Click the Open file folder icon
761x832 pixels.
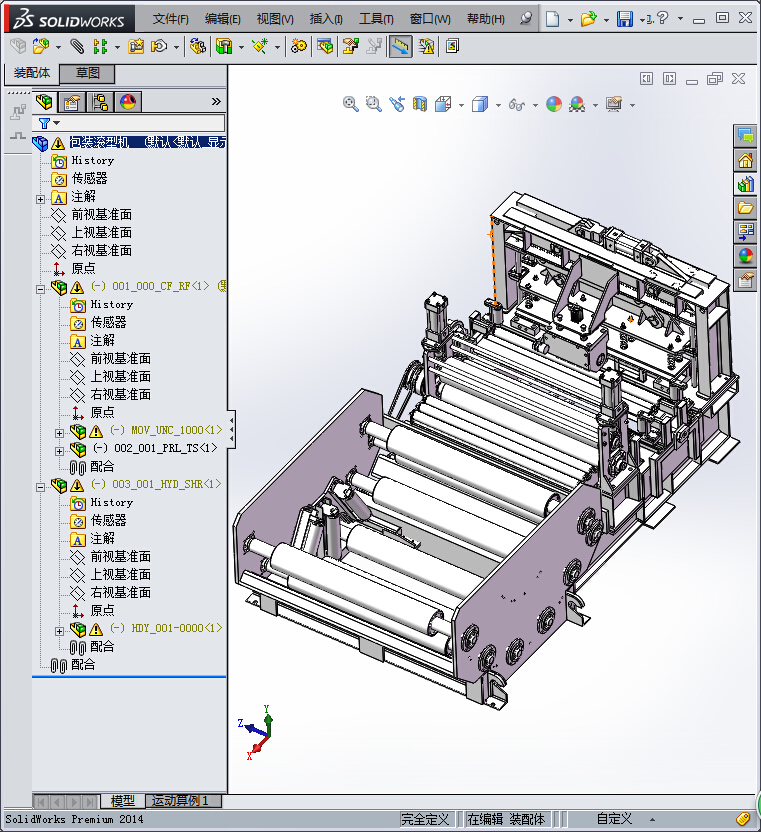coord(588,19)
